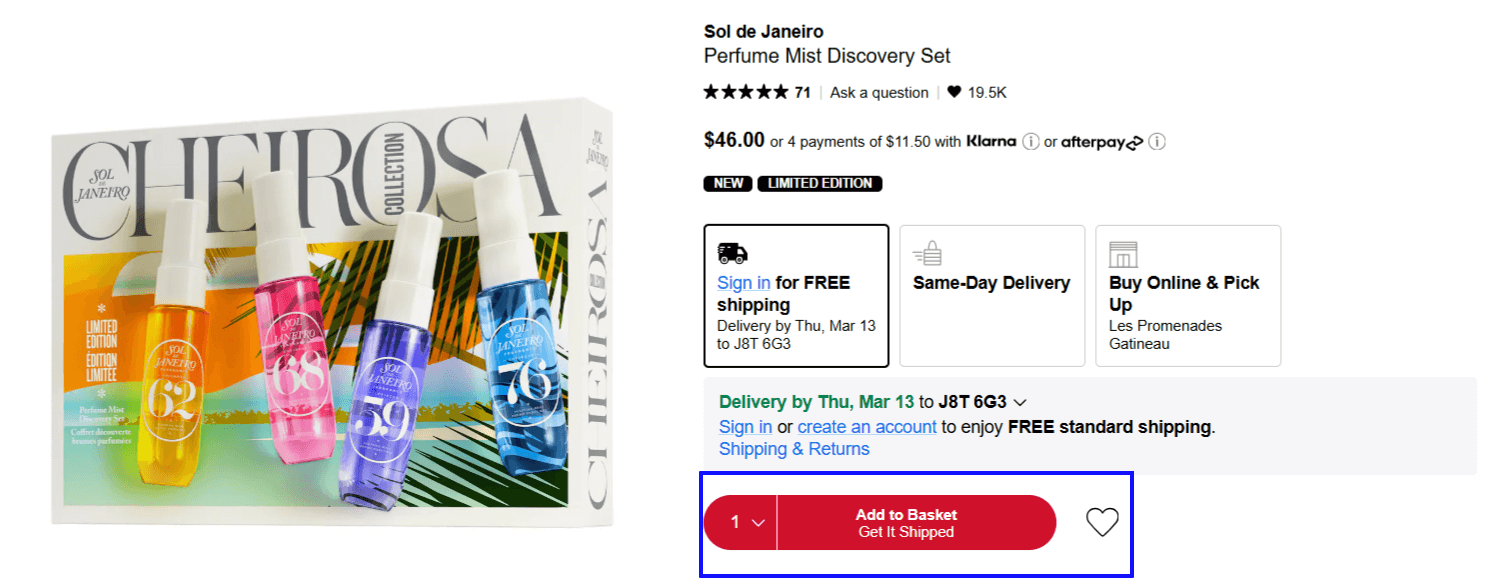Click the create an account link
Viewport: 1496px width, 585px height.
coord(867,427)
